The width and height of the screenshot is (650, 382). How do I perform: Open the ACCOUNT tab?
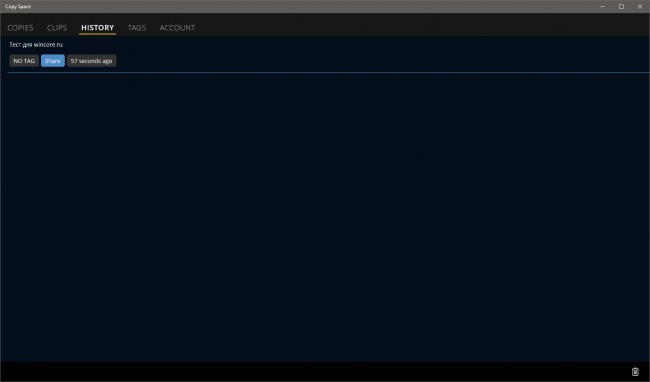(177, 28)
